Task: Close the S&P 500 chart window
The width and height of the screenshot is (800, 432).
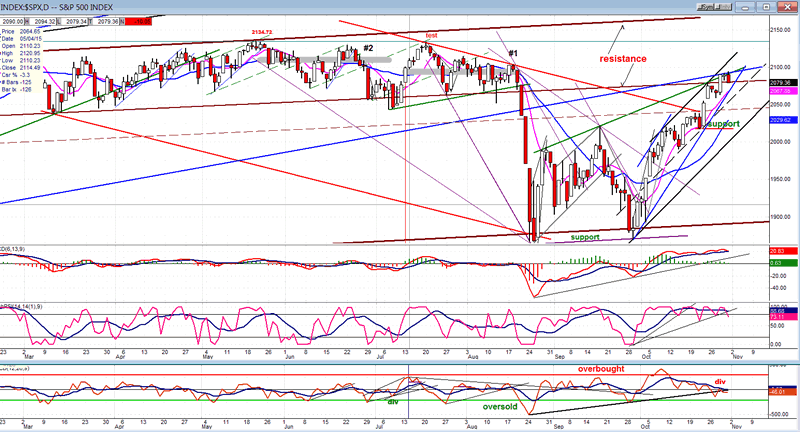Action: coord(787,7)
